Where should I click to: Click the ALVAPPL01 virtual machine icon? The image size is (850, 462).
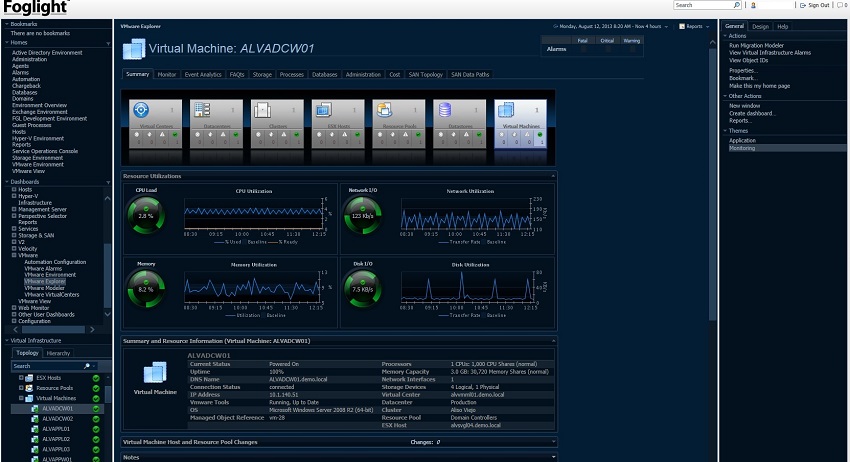click(35, 429)
